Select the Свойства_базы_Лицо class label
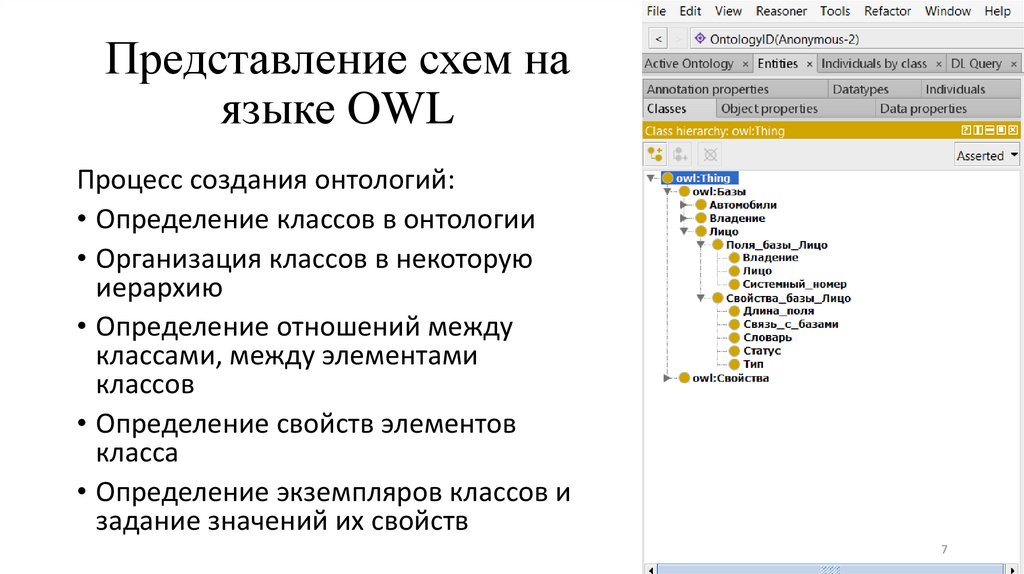Screen dimensions: 1024x574 point(788,298)
